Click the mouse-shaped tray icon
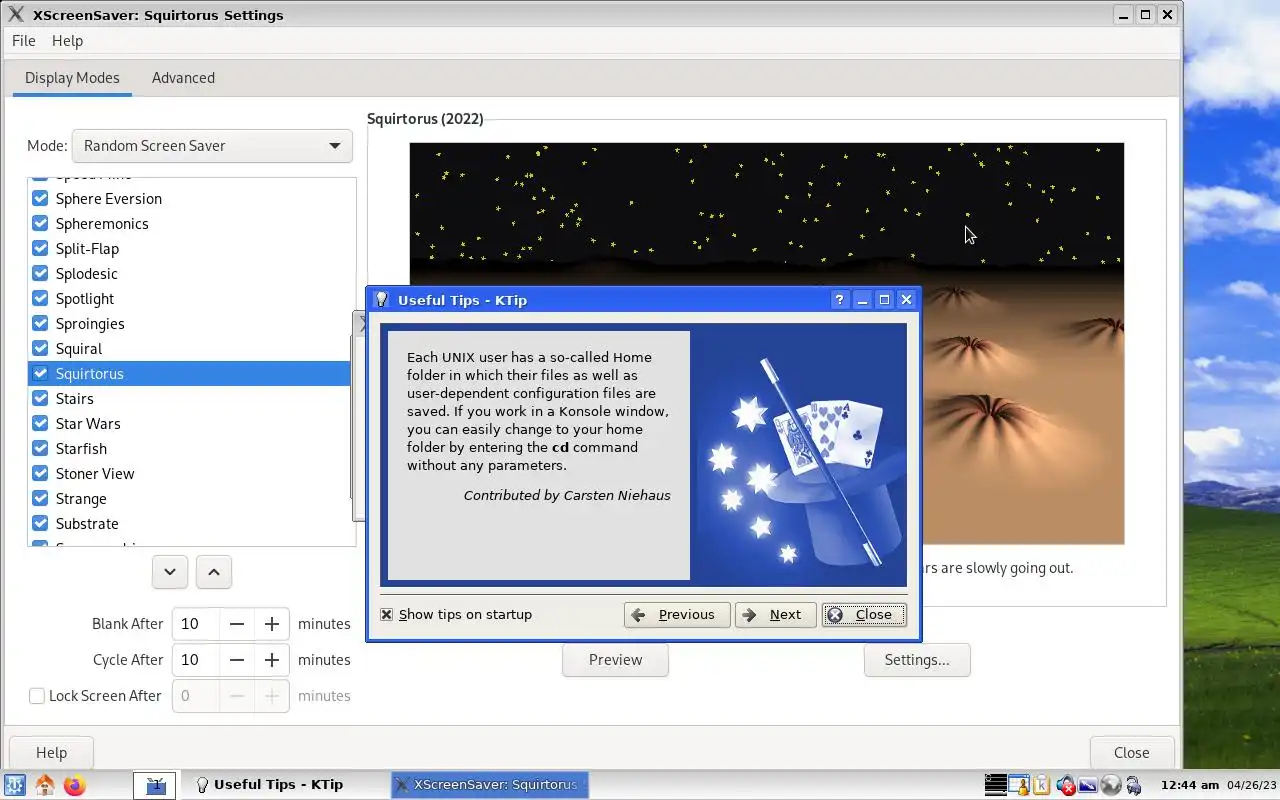The height and width of the screenshot is (800, 1280). click(x=1133, y=785)
